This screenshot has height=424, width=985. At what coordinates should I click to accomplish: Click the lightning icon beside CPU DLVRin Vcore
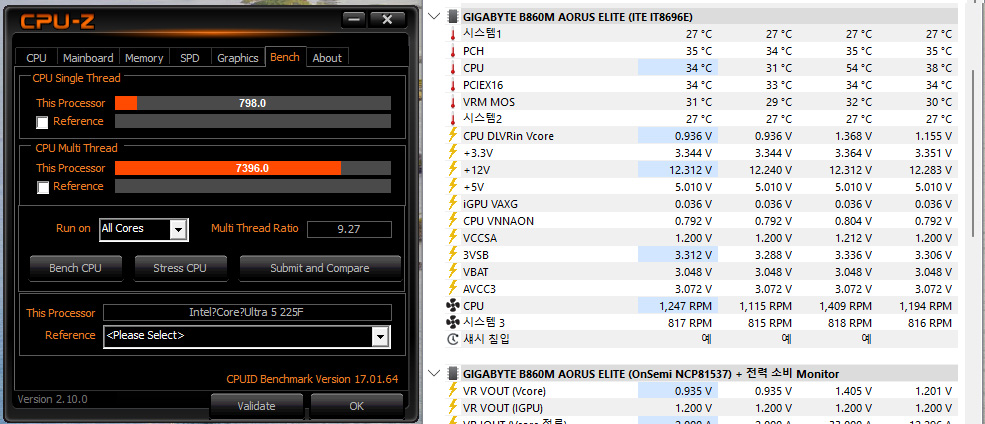452,136
